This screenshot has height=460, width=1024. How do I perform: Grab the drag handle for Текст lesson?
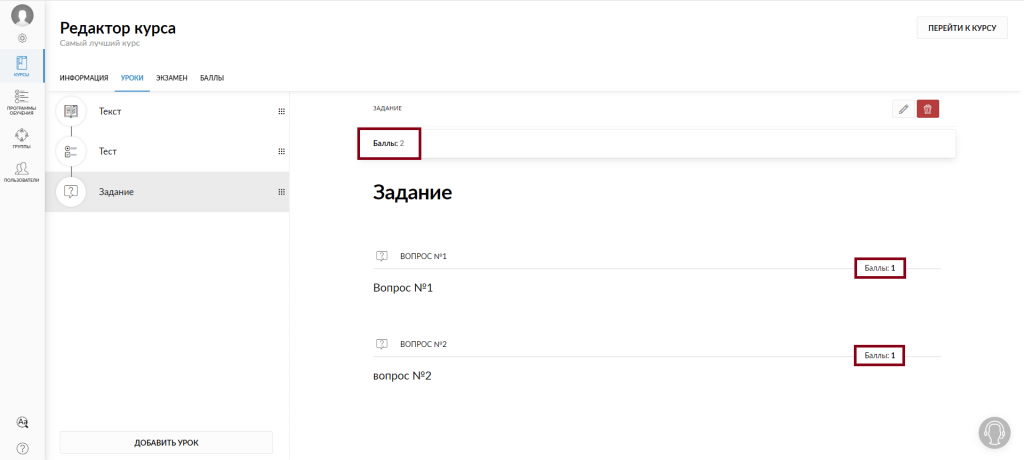tap(281, 112)
